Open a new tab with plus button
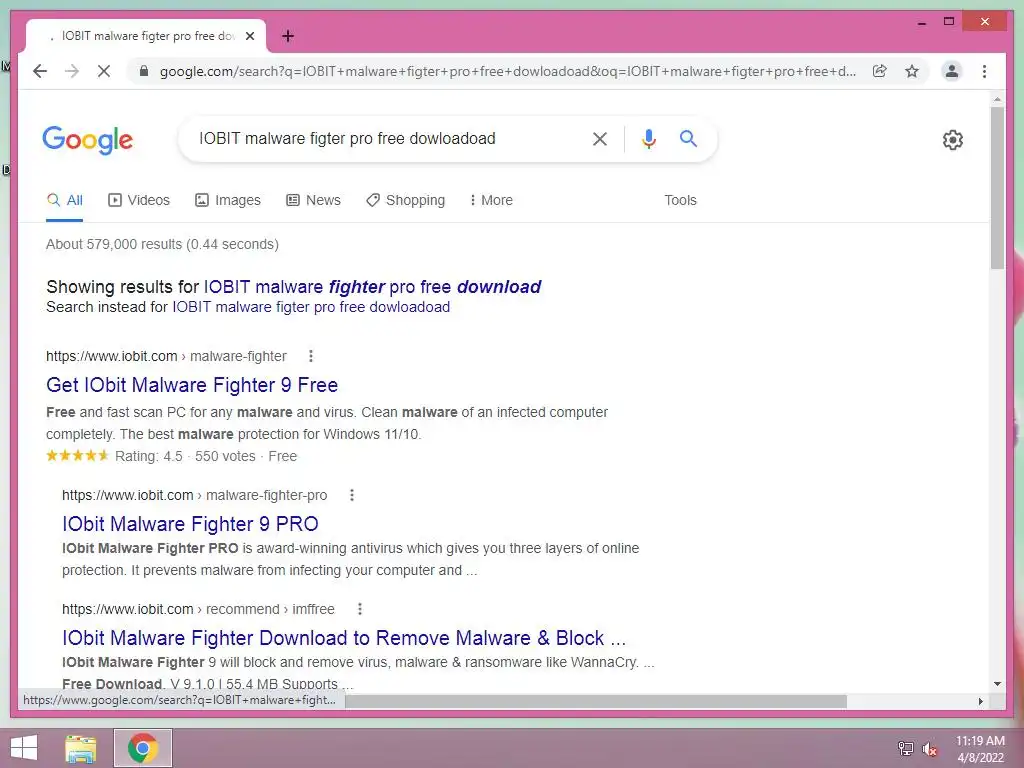1024x768 pixels. (288, 36)
